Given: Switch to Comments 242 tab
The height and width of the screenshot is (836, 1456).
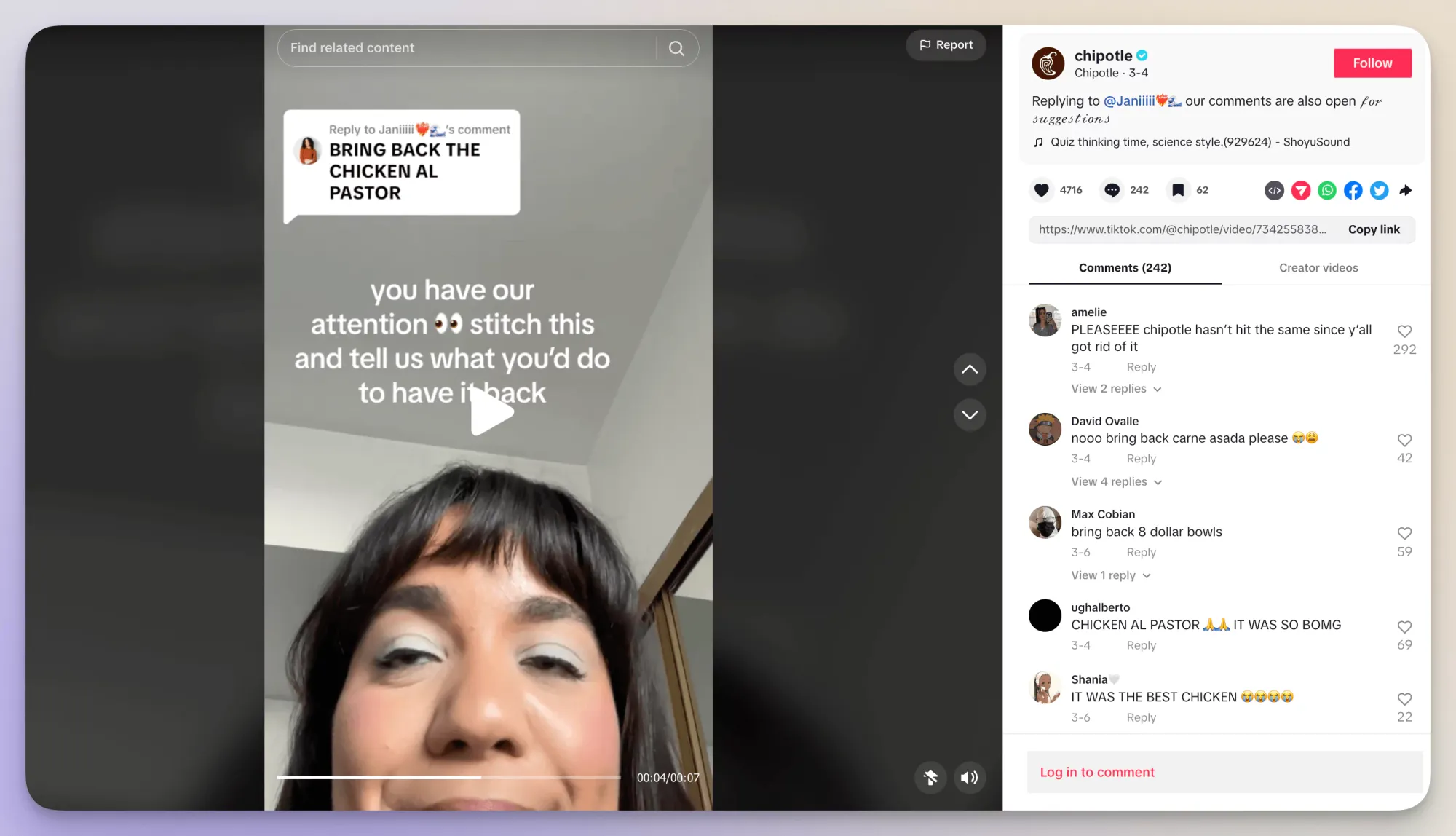Looking at the screenshot, I should click(1125, 267).
